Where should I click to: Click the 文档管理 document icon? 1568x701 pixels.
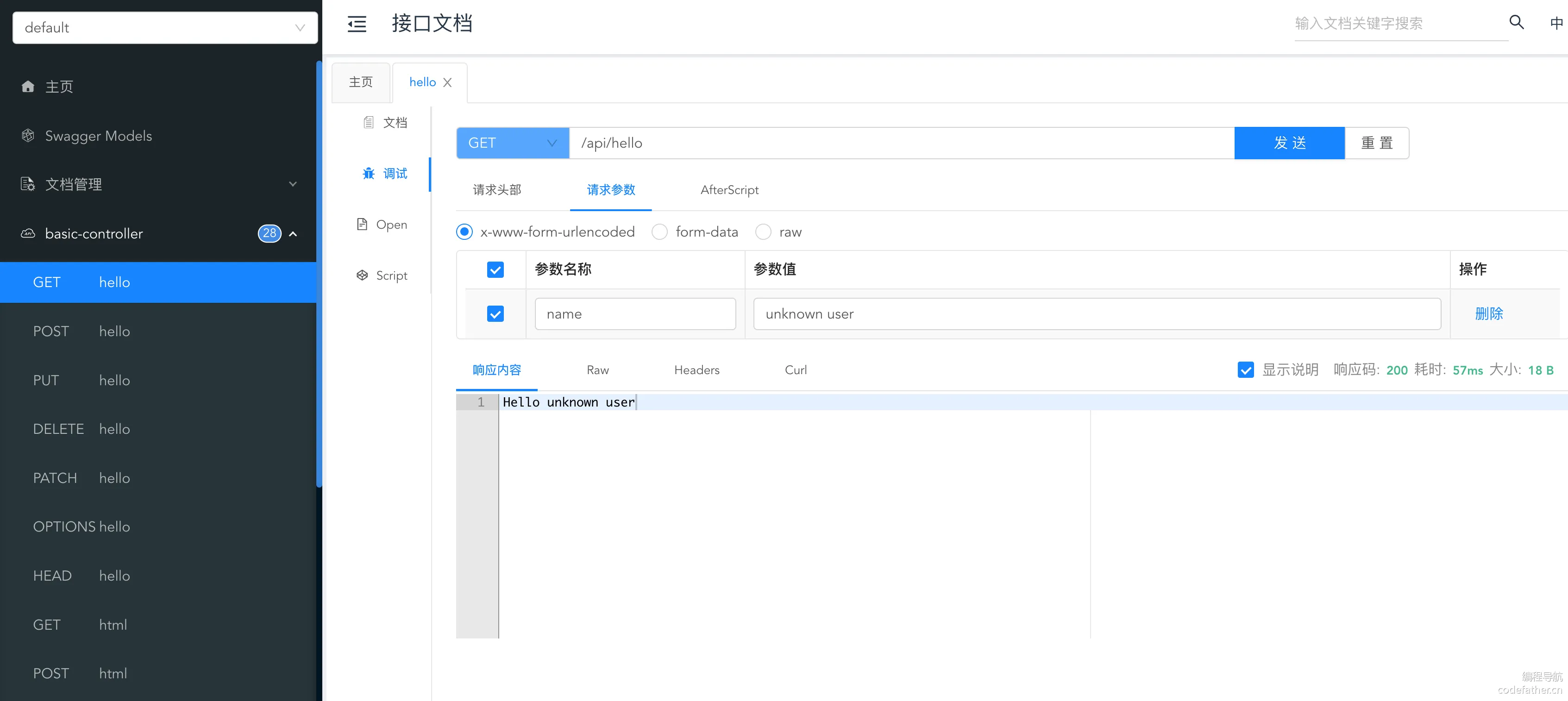pyautogui.click(x=28, y=184)
